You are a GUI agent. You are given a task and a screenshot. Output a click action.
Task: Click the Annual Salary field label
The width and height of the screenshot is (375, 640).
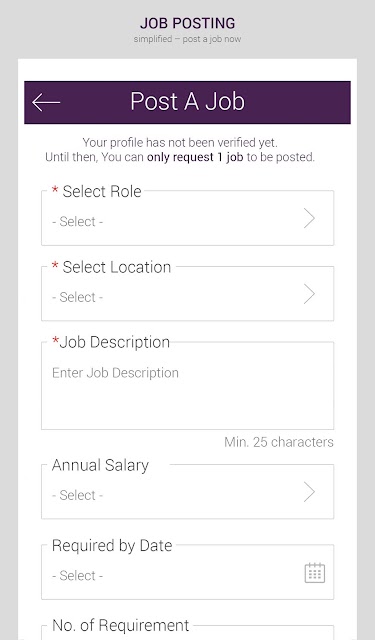[100, 465]
